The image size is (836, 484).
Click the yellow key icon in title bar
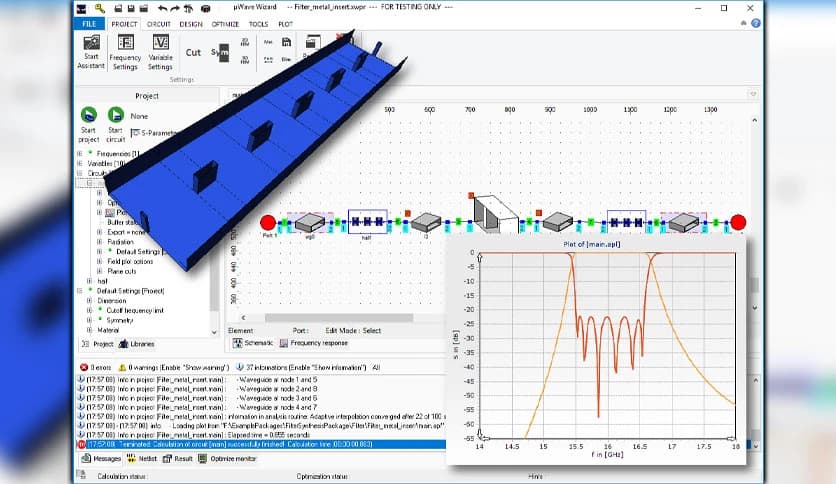(100, 8)
